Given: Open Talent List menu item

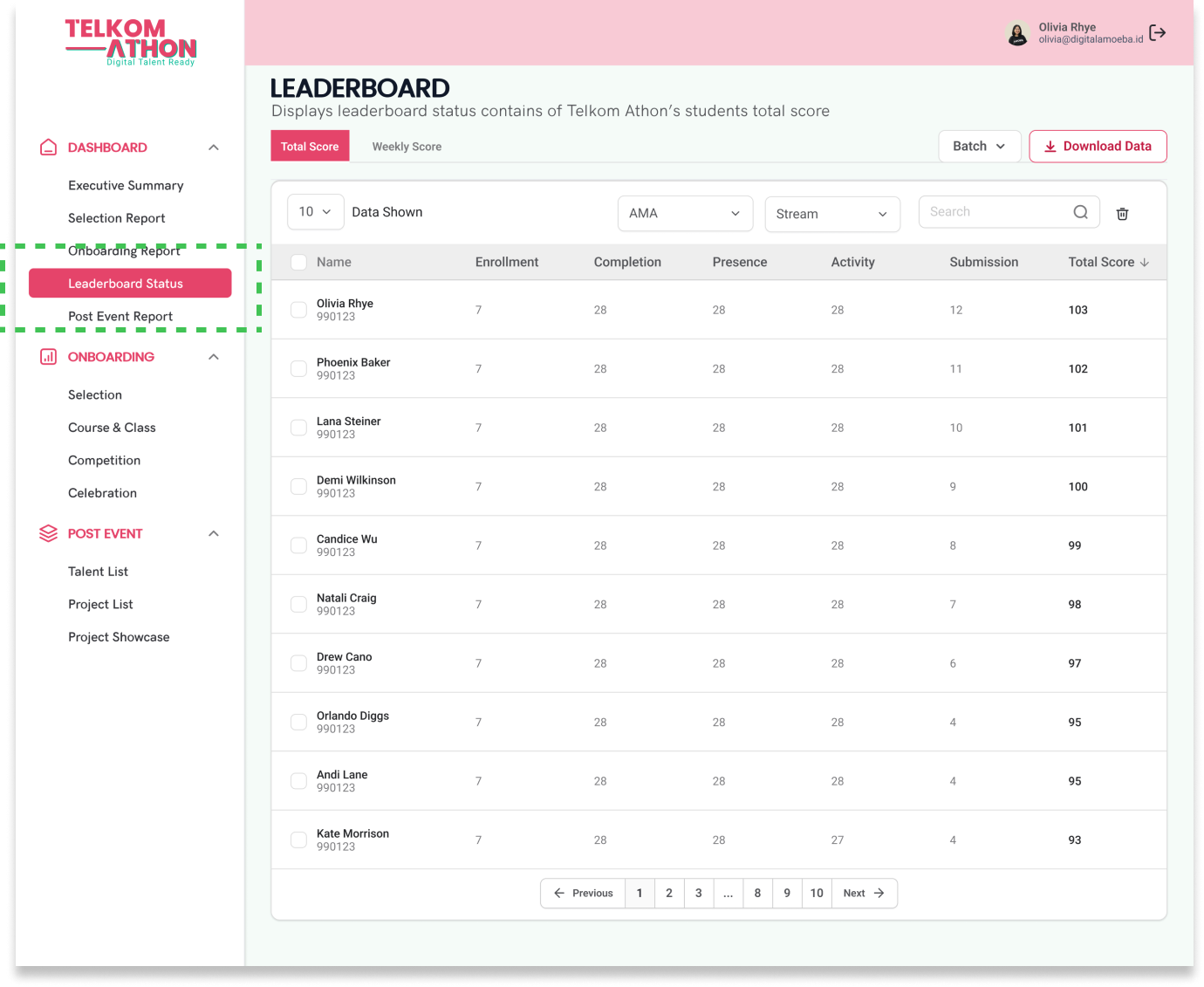Looking at the screenshot, I should point(98,572).
